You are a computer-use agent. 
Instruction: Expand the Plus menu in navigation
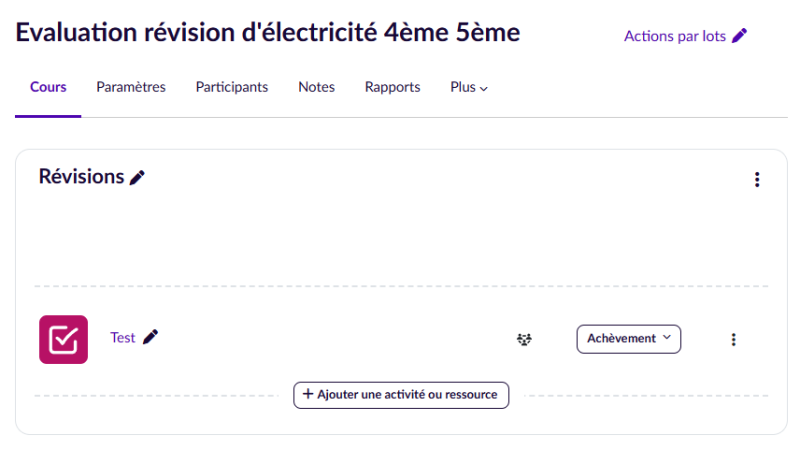coord(469,87)
